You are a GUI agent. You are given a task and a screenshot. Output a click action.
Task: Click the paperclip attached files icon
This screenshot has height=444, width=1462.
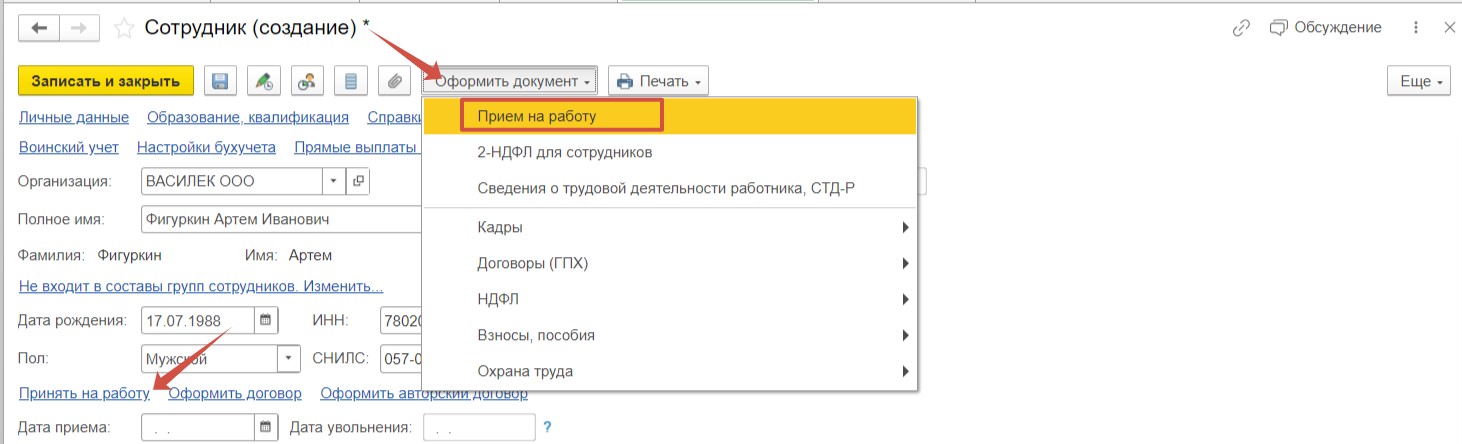click(396, 81)
